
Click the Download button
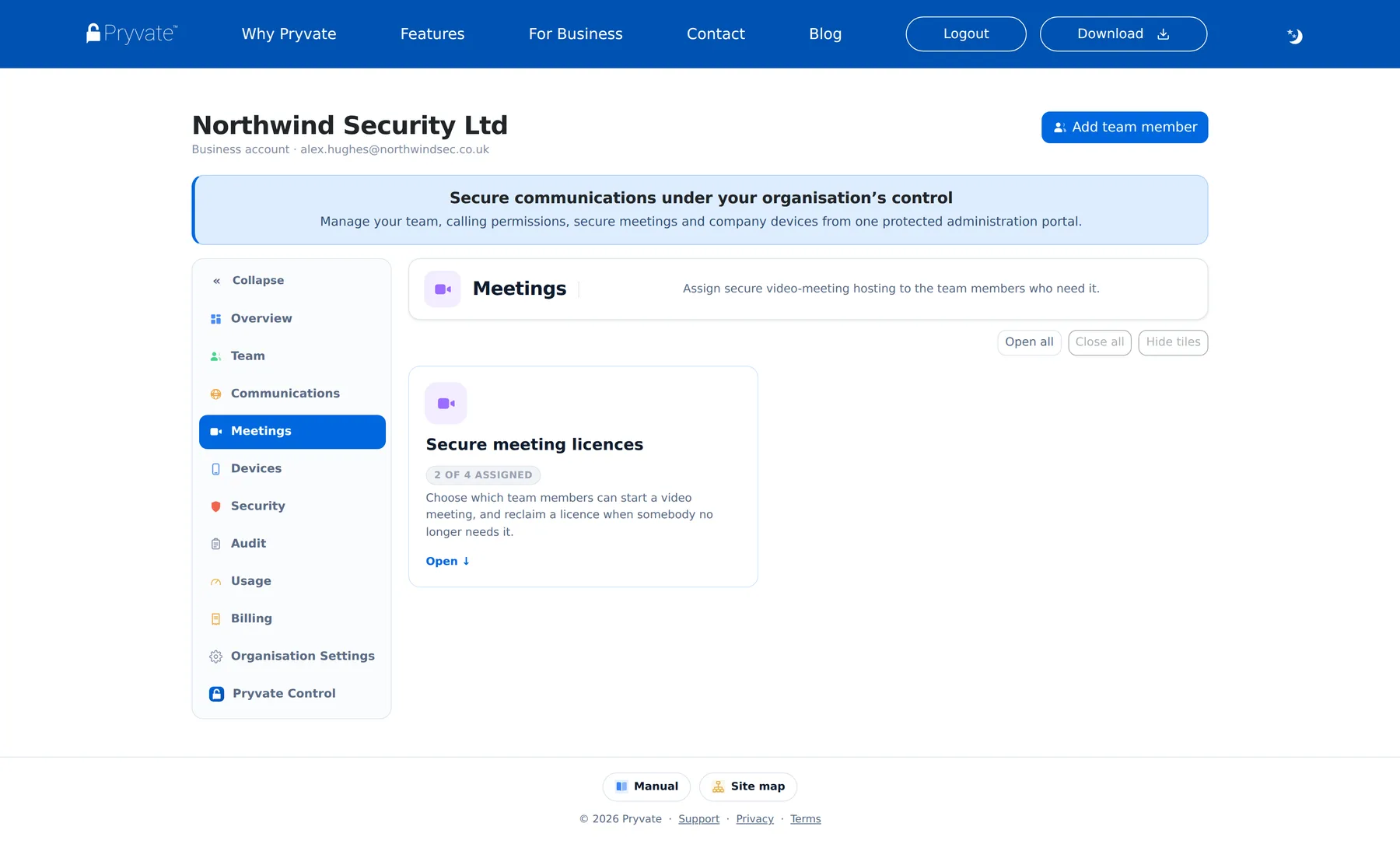tap(1123, 34)
